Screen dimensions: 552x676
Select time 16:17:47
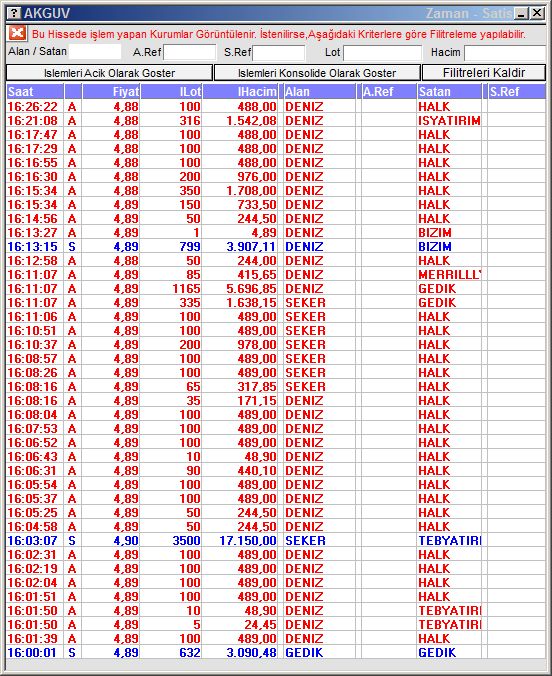pyautogui.click(x=32, y=135)
